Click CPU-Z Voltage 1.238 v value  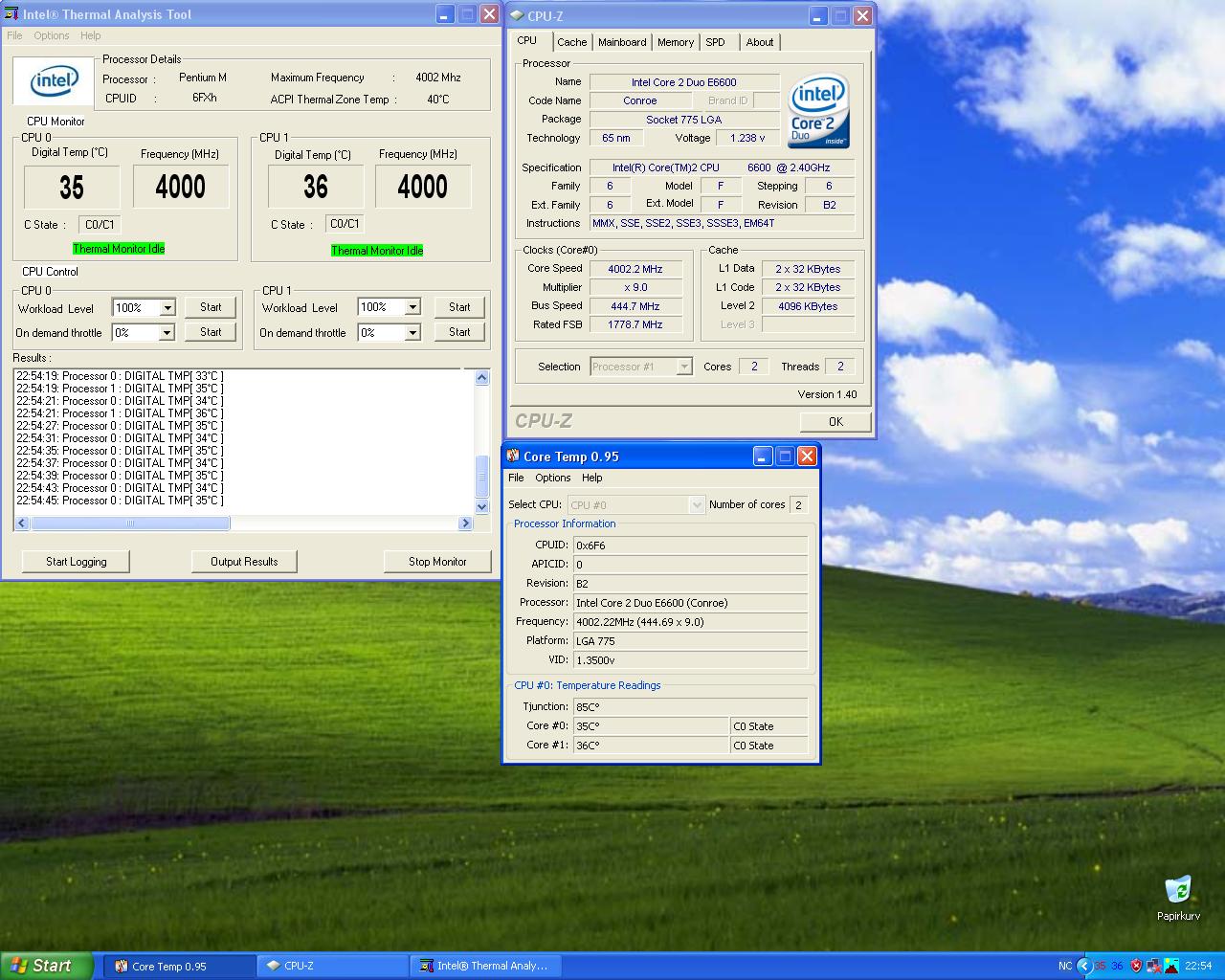point(747,138)
